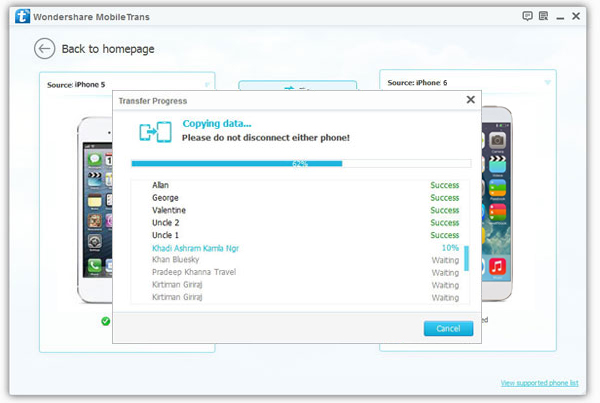The height and width of the screenshot is (403, 600).
Task: Click the Flip button behind the dialog
Action: [298, 85]
